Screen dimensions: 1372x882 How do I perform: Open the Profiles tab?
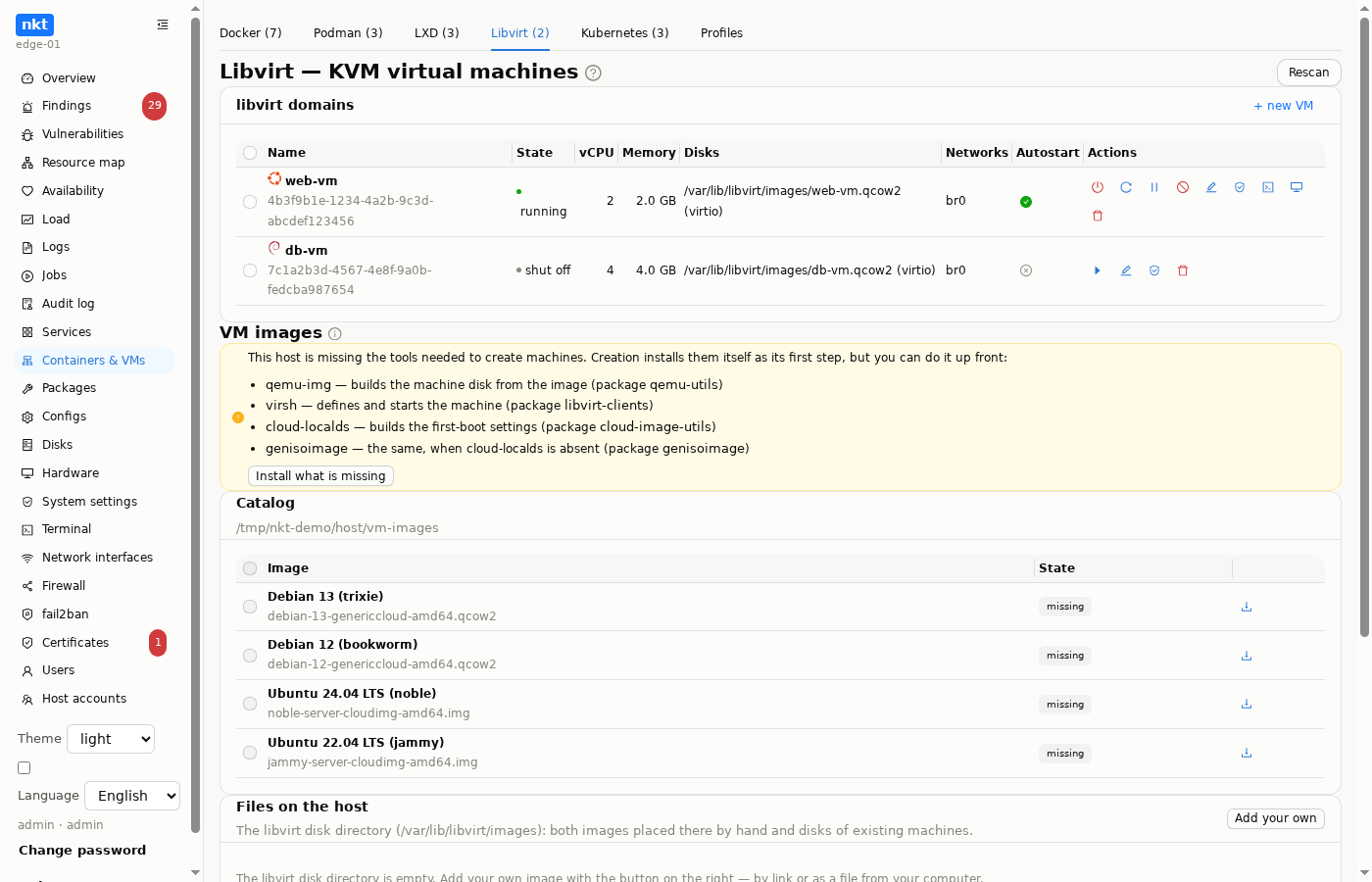721,33
